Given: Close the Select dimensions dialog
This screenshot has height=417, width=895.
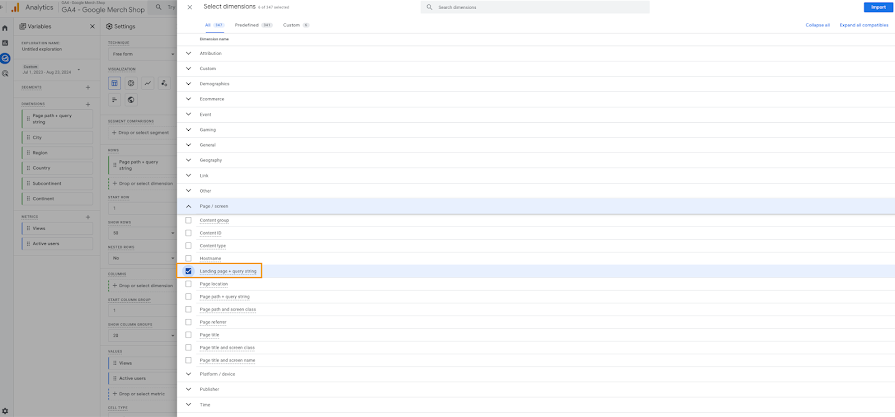Looking at the screenshot, I should click(190, 7).
